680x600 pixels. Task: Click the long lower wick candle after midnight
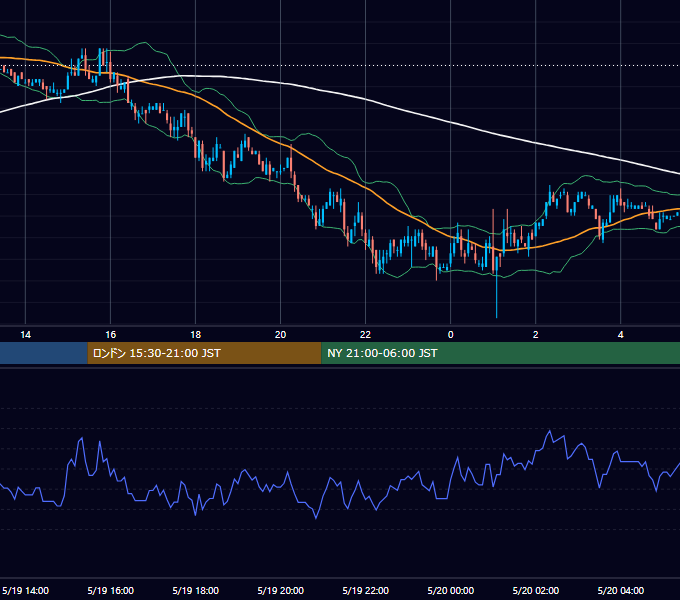[497, 286]
